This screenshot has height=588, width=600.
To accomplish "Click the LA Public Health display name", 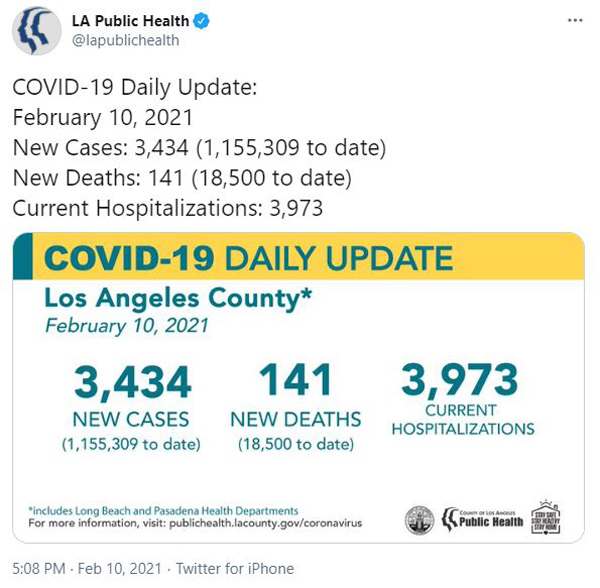I will point(130,21).
